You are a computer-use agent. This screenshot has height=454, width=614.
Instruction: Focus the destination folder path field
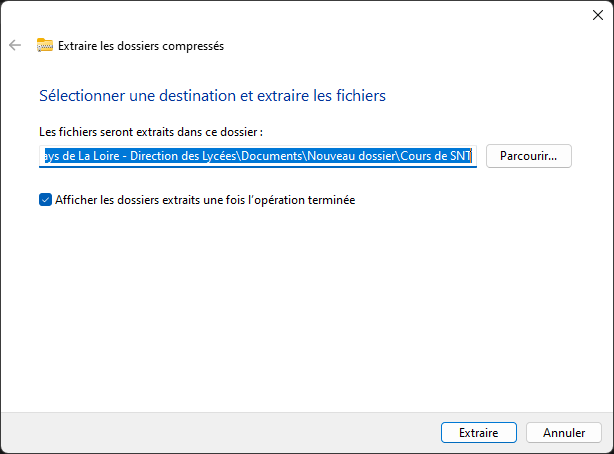(x=257, y=156)
